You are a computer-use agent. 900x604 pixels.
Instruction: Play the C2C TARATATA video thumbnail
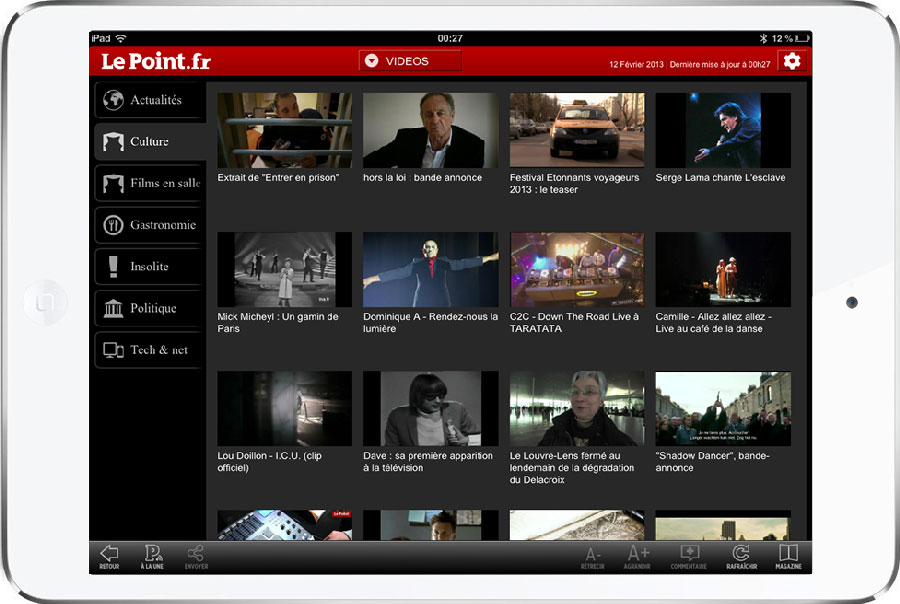tap(577, 269)
